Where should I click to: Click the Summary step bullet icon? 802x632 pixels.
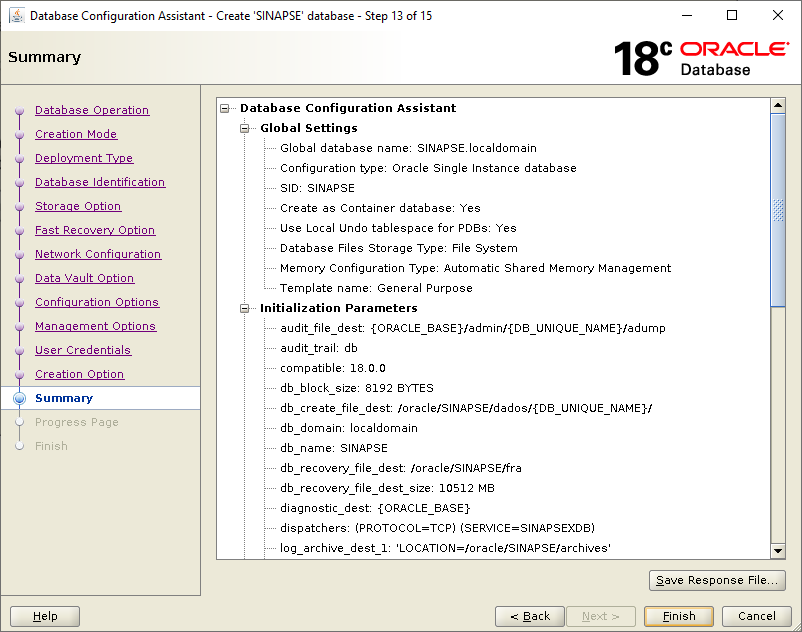point(19,398)
